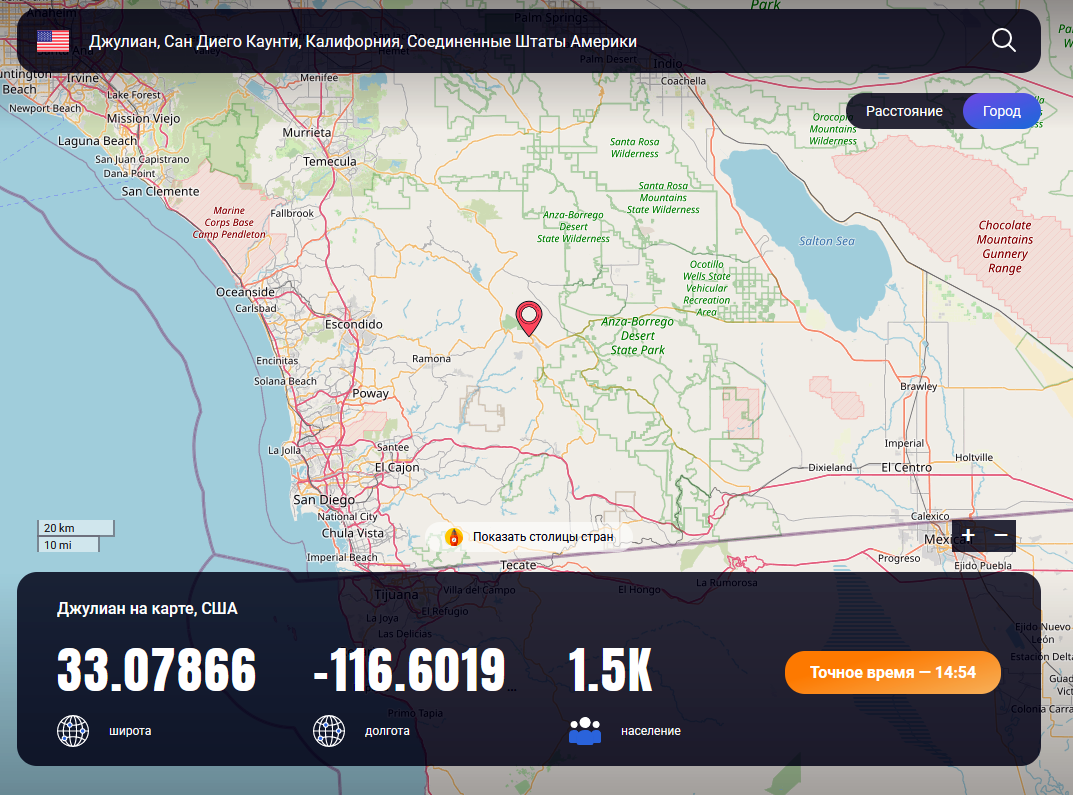
Task: Click the Holtville map label
Action: click(974, 457)
